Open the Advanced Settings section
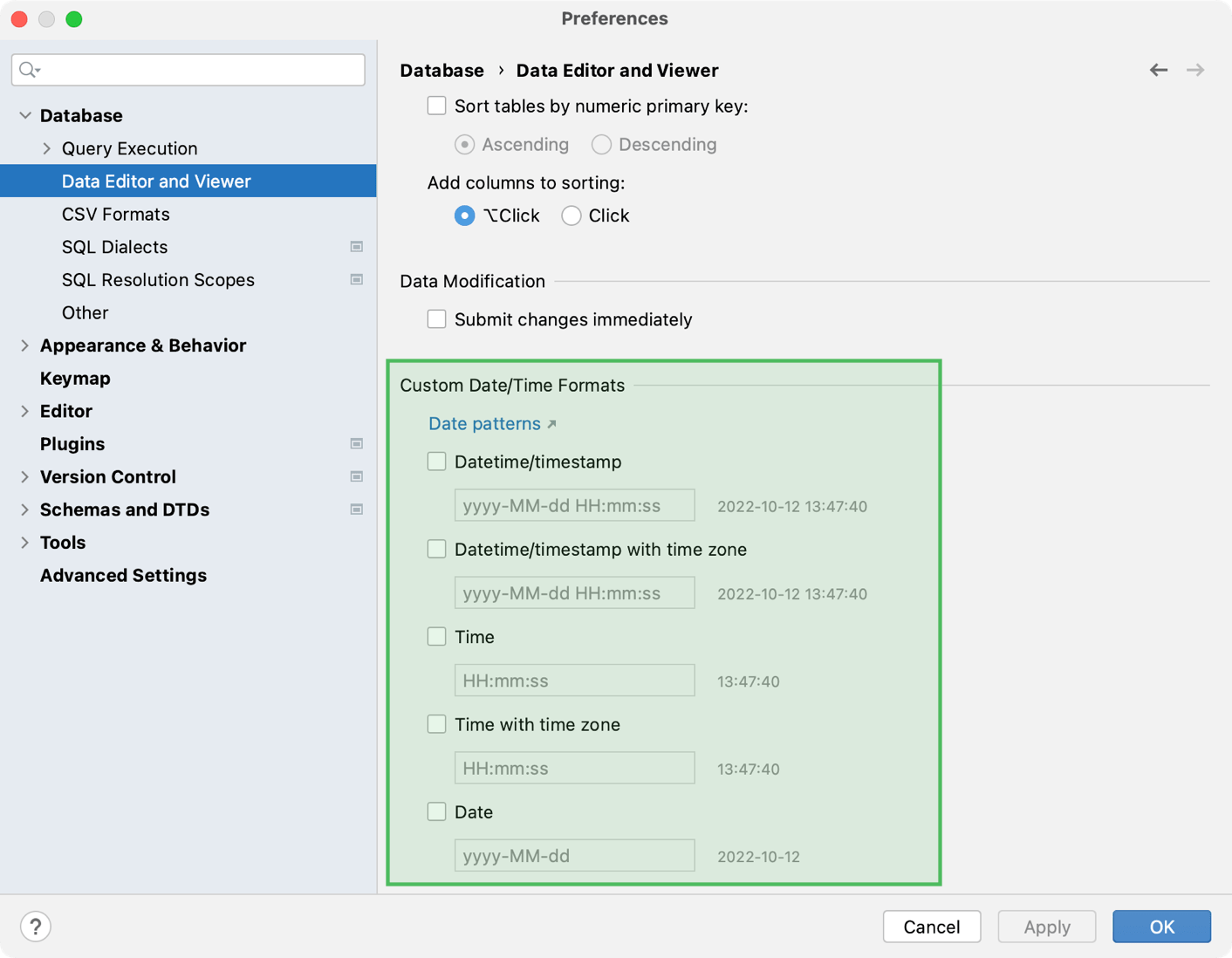The image size is (1232, 958). 123,575
